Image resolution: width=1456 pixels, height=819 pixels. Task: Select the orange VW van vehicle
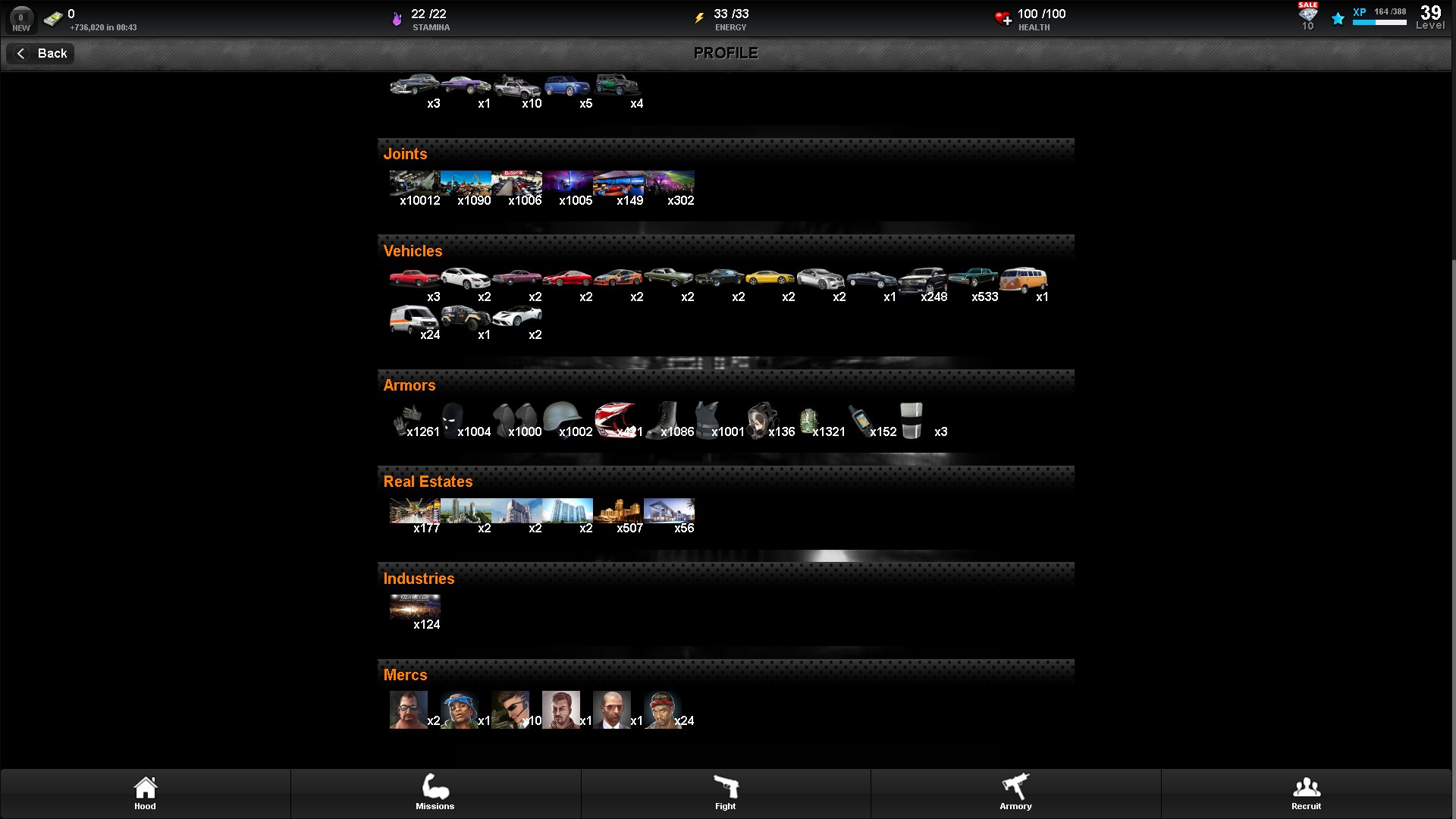(x=1023, y=280)
